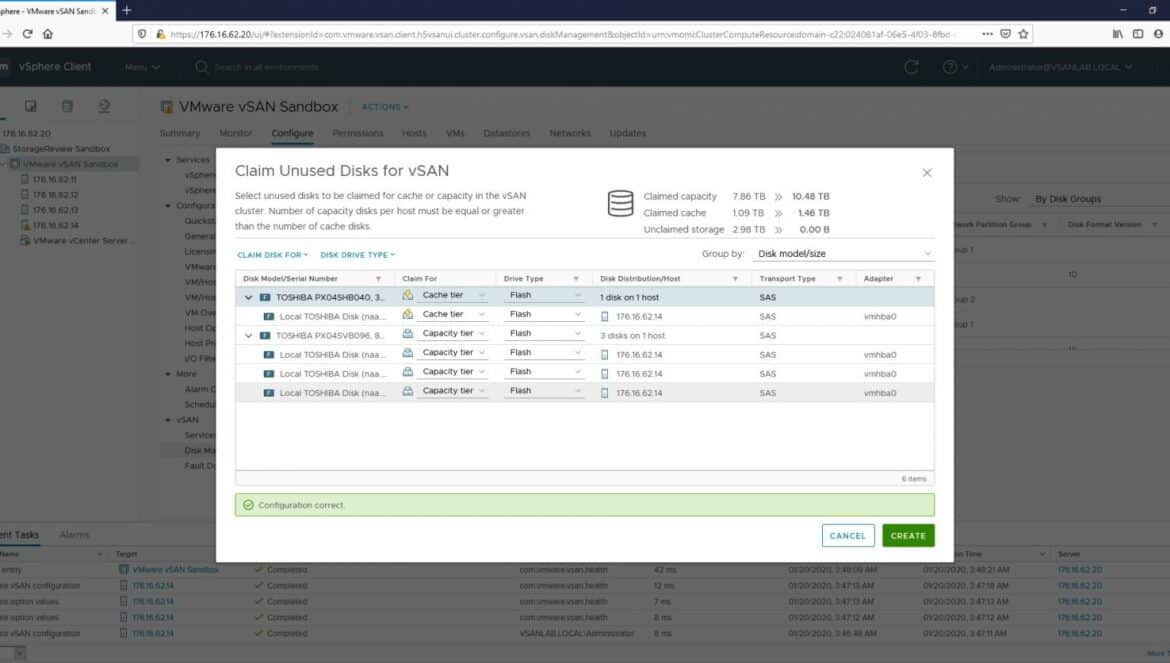This screenshot has width=1170, height=663.
Task: Filter the Disk Distribution/Host column
Action: point(735,279)
